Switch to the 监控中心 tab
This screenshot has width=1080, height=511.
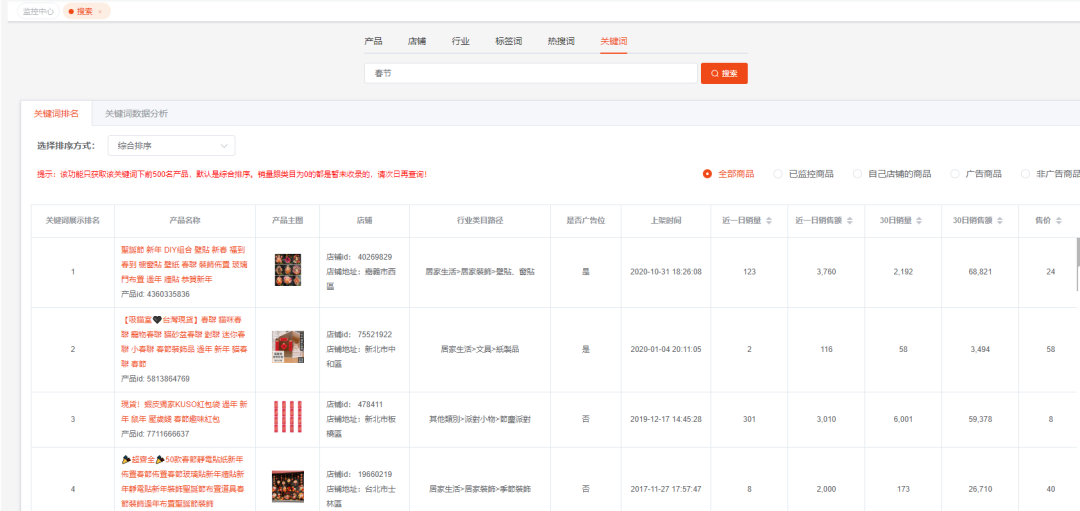click(x=39, y=12)
